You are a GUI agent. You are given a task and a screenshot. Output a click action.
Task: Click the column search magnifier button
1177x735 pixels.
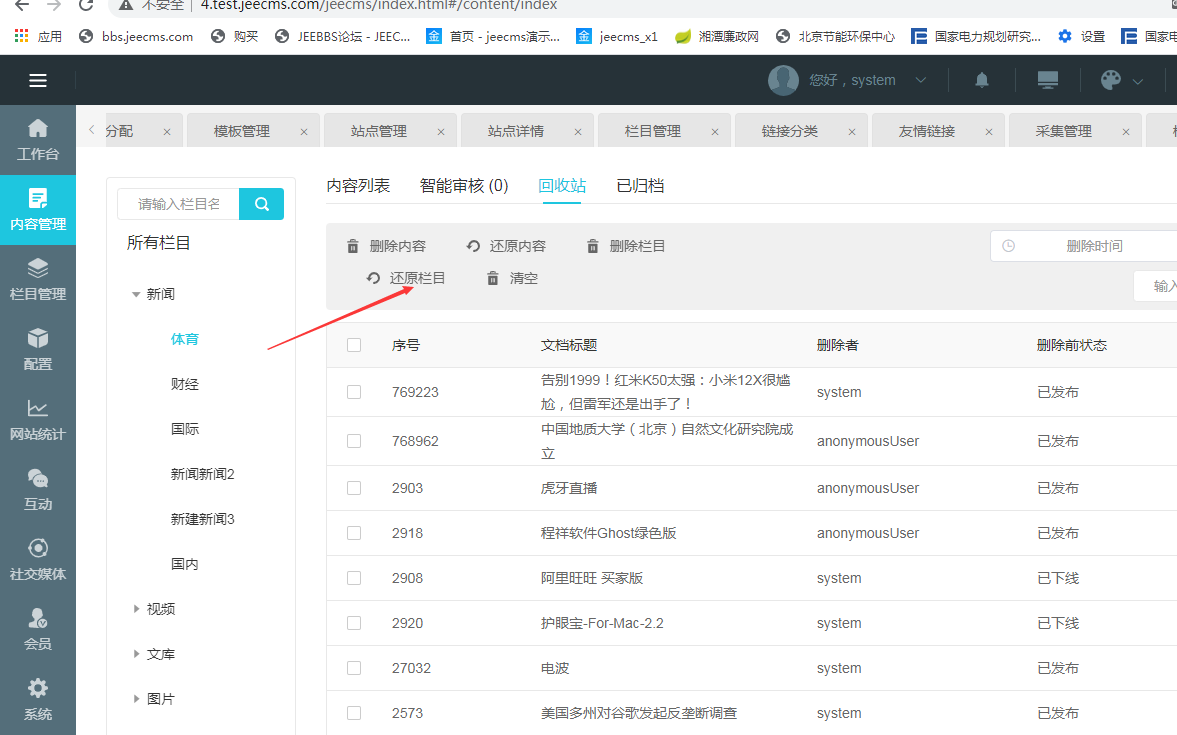click(262, 204)
